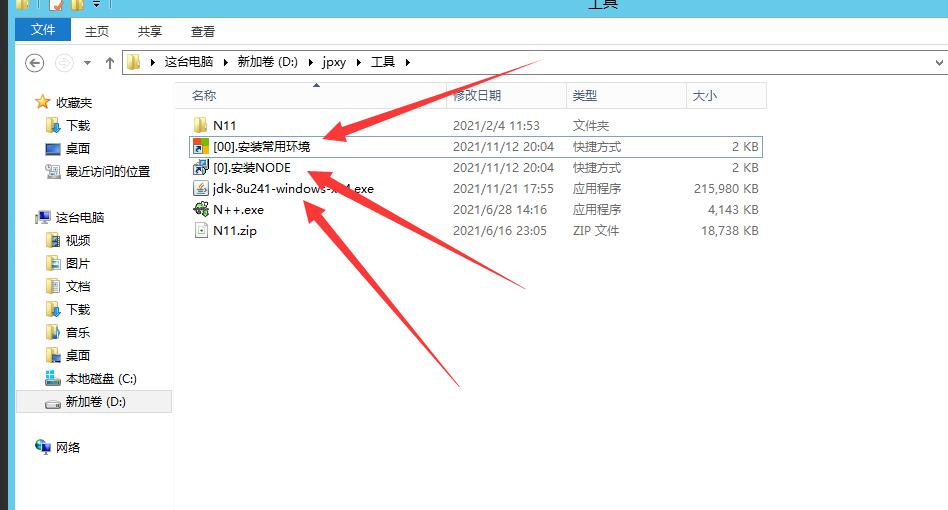
Task: Select the N11.zip archive icon
Action: [200, 231]
